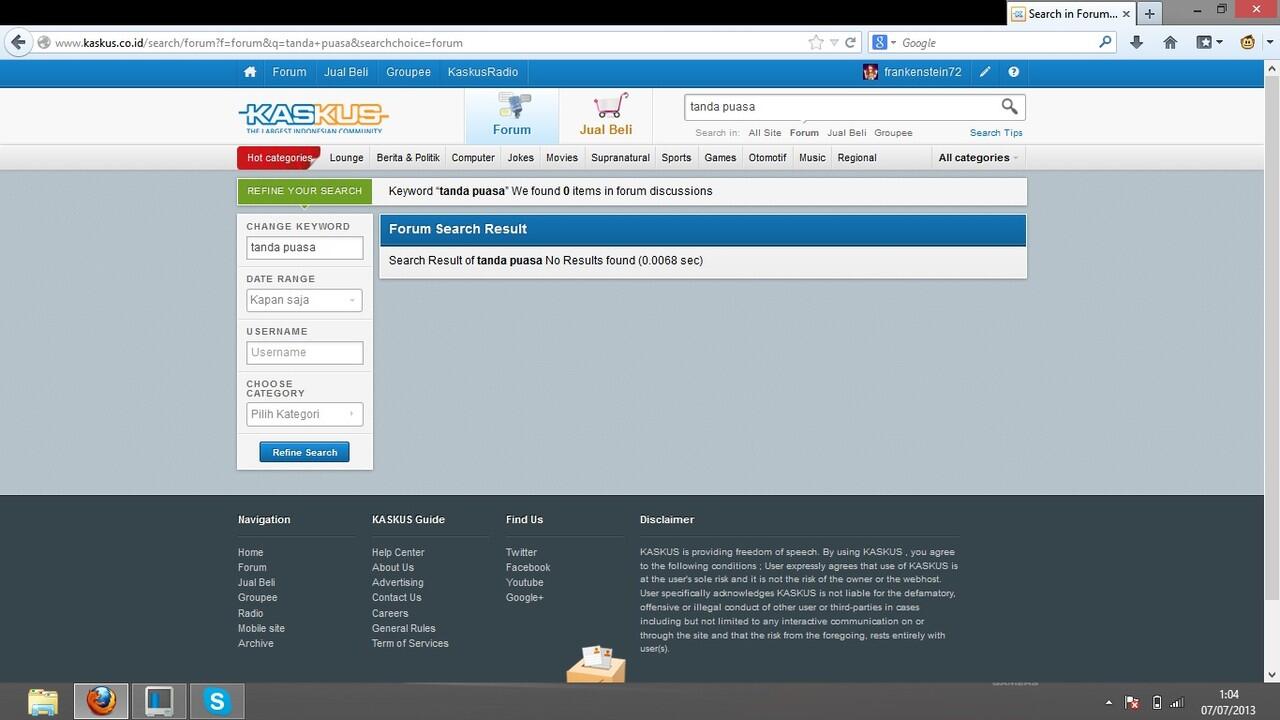Click the pencil edit icon beside username
This screenshot has height=720, width=1280.
(985, 72)
